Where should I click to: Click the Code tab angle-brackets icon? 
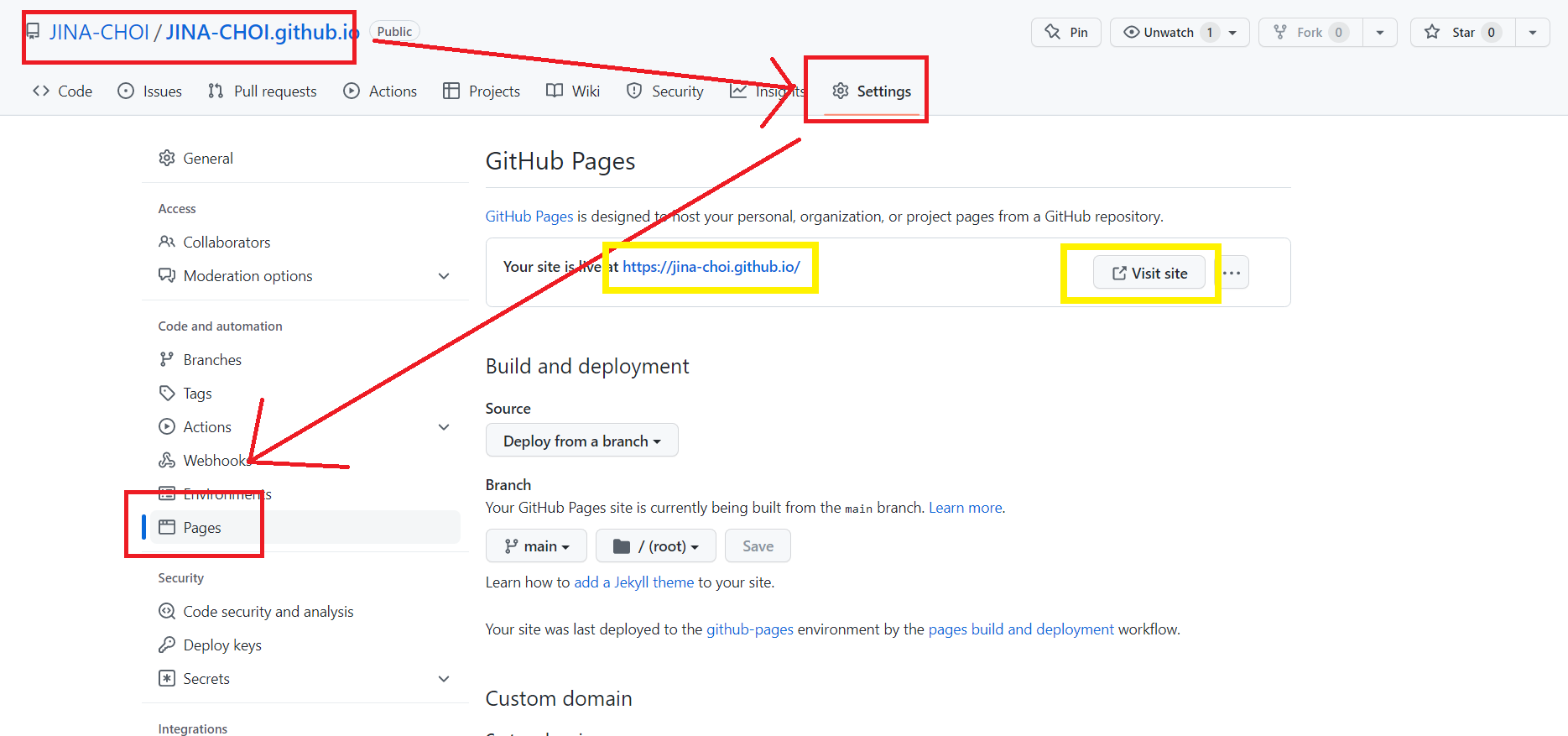[41, 91]
